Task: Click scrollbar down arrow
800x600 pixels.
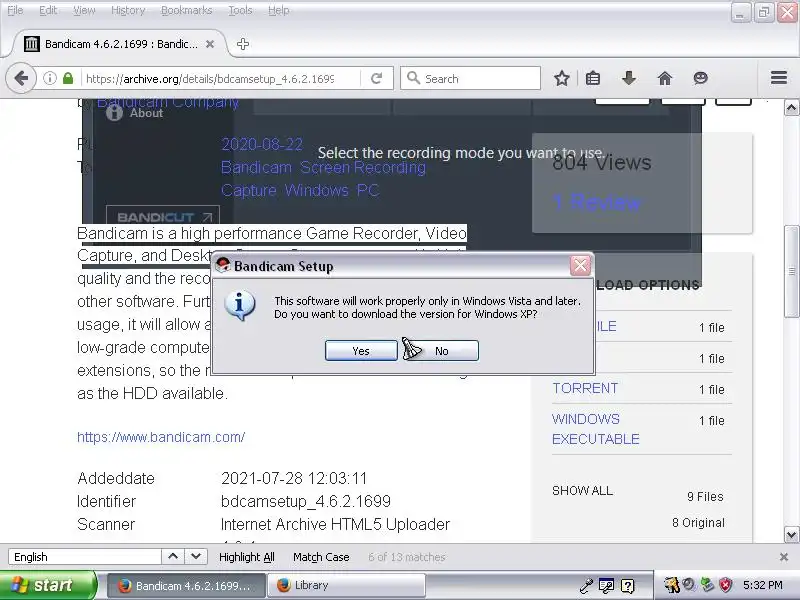Action: point(791,535)
